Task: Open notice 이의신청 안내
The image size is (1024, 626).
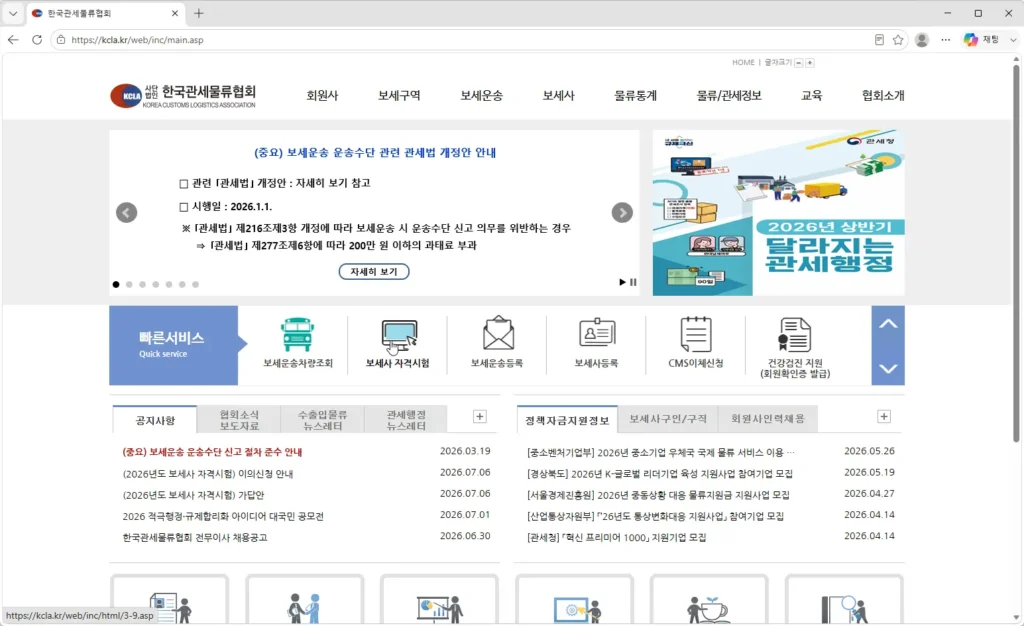Action: coord(208,473)
